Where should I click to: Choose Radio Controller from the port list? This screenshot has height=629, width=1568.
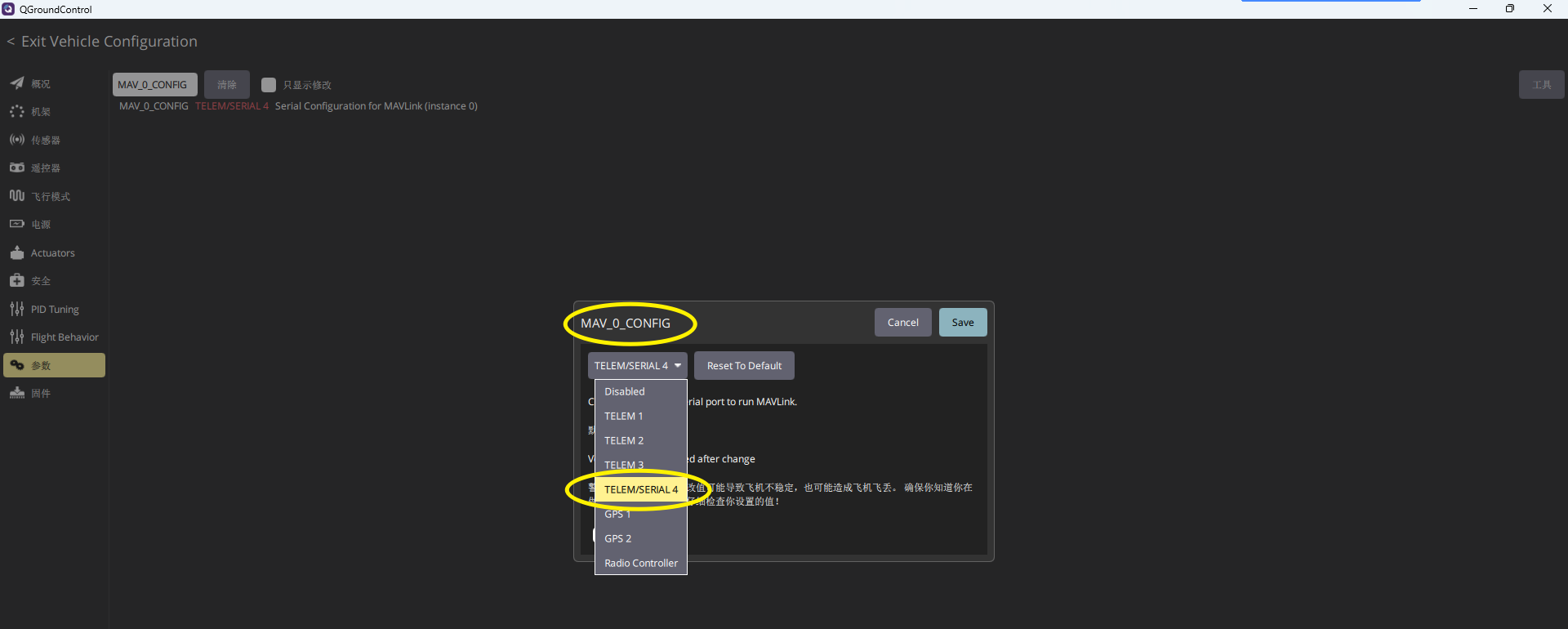(x=641, y=564)
